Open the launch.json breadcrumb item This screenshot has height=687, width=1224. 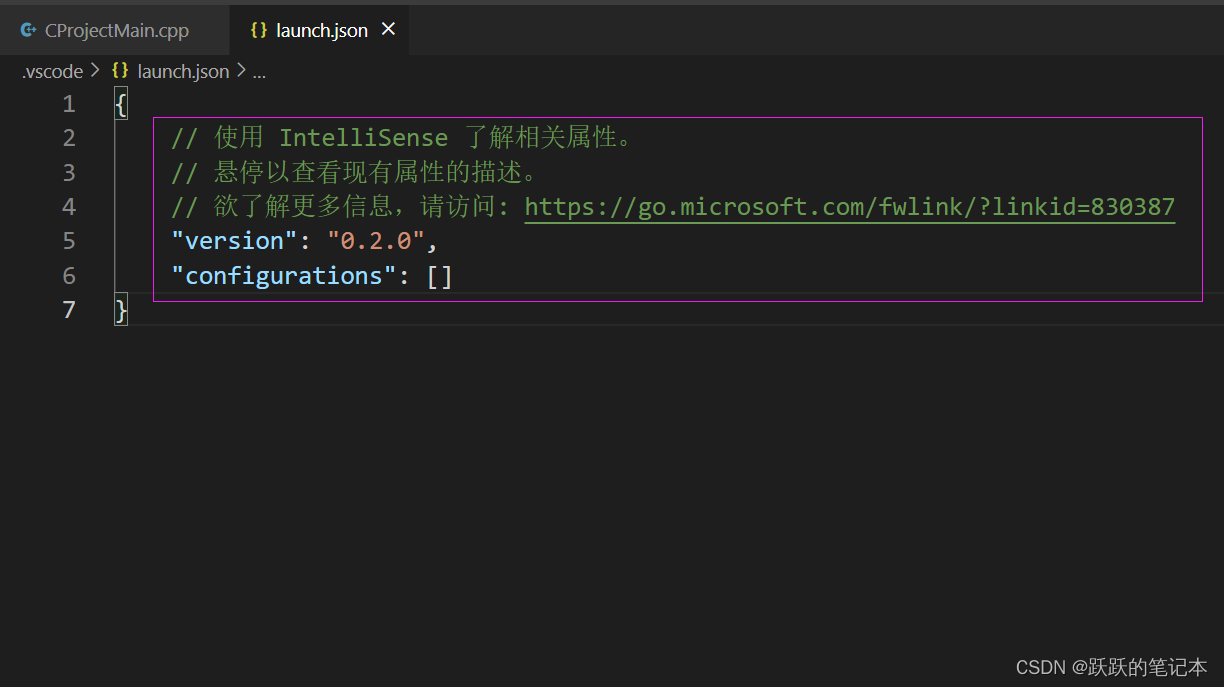pyautogui.click(x=183, y=71)
